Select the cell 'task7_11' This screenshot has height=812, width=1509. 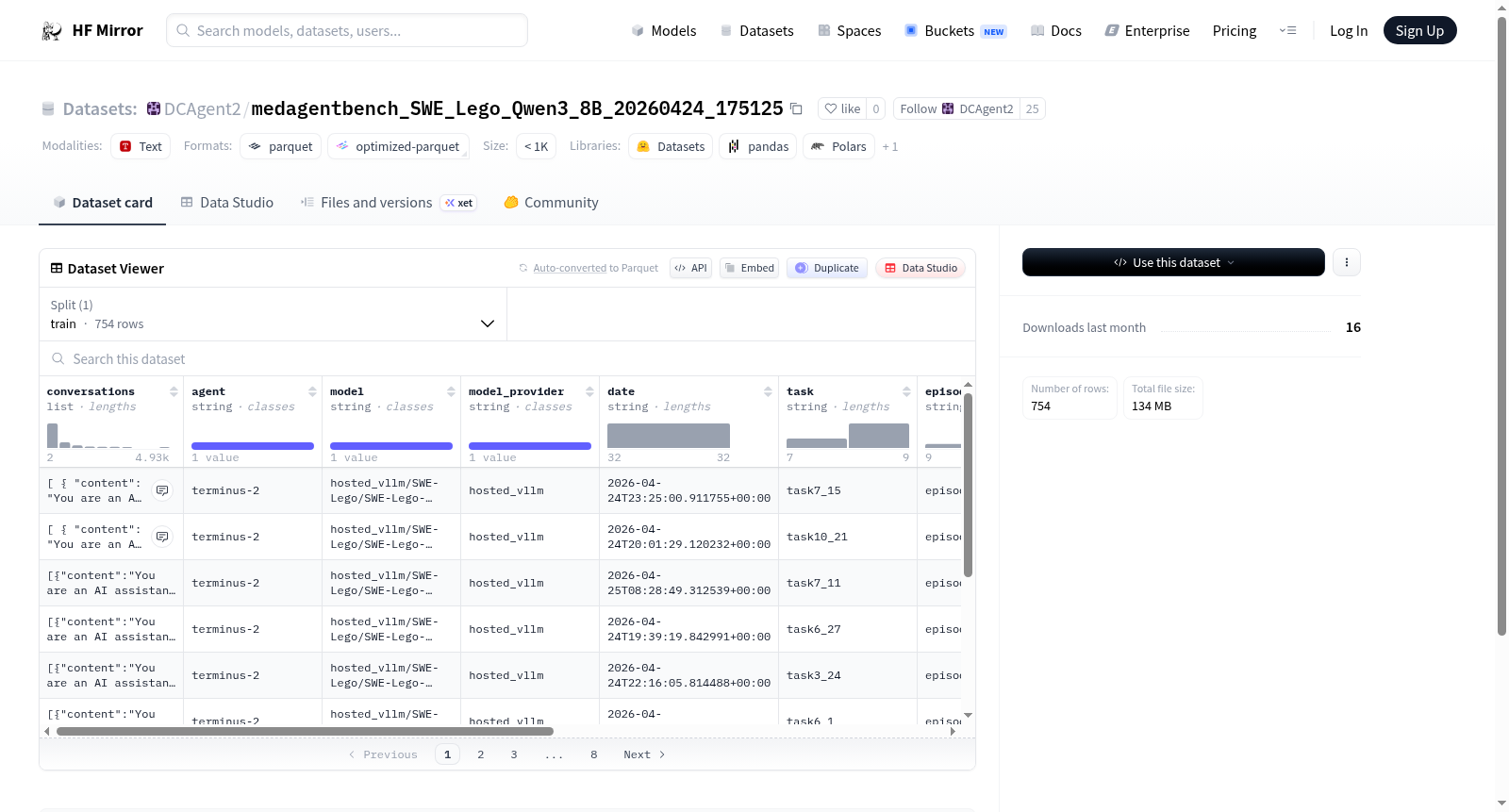pos(848,583)
